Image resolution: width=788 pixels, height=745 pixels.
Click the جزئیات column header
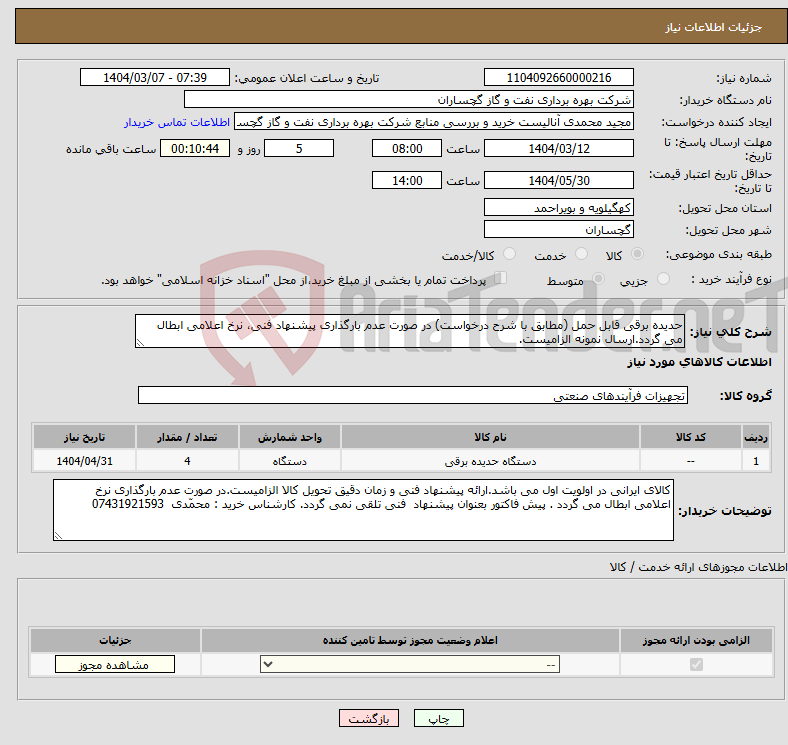click(115, 640)
